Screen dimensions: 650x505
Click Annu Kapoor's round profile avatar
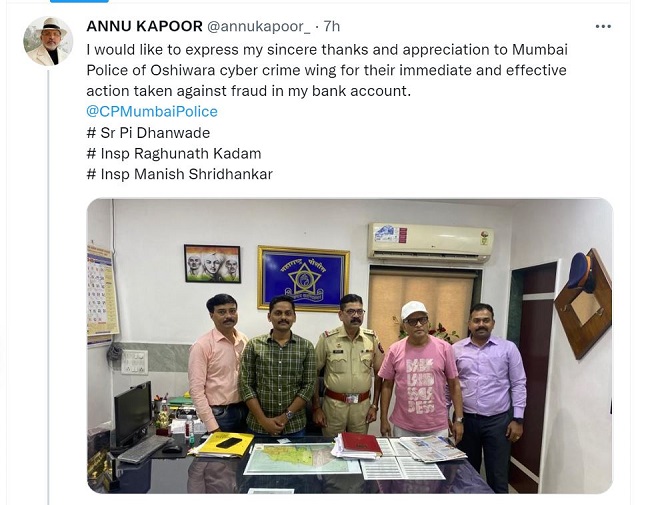(x=48, y=41)
